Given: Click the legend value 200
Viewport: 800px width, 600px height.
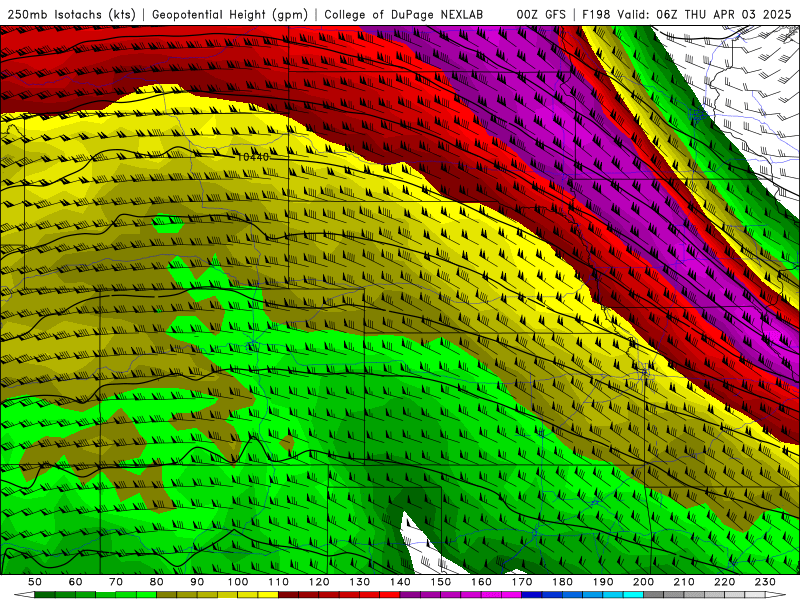Looking at the screenshot, I should tap(643, 582).
